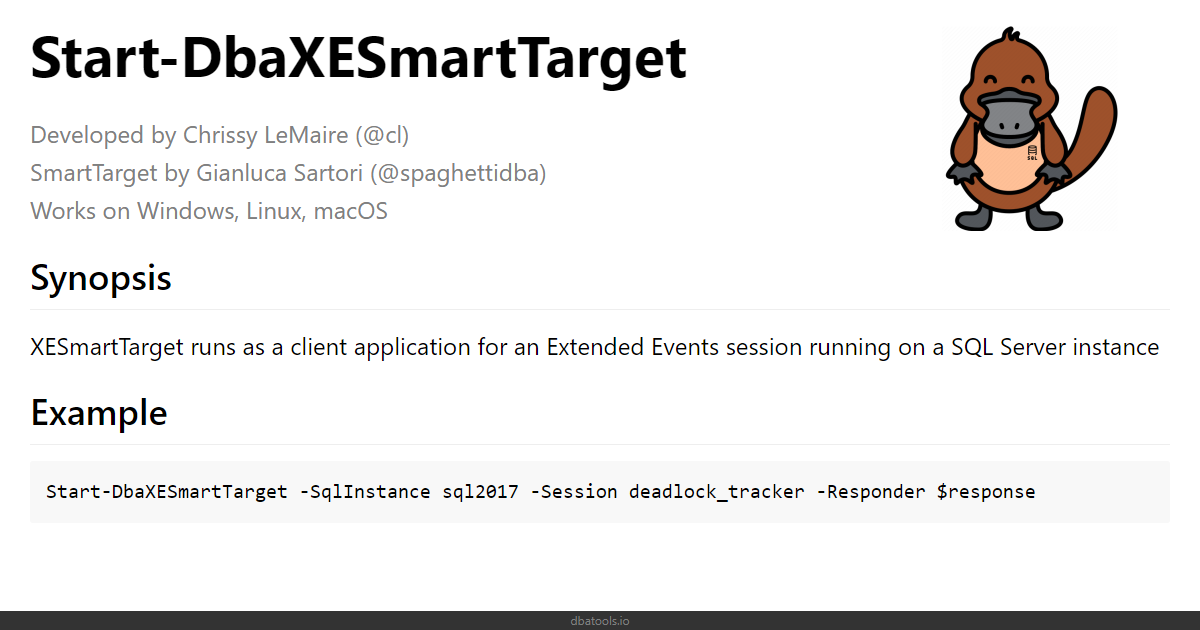The image size is (1200, 630).
Task: Click the 'Developed by Chrissy LeMaire (@cl)' line
Action: (220, 135)
